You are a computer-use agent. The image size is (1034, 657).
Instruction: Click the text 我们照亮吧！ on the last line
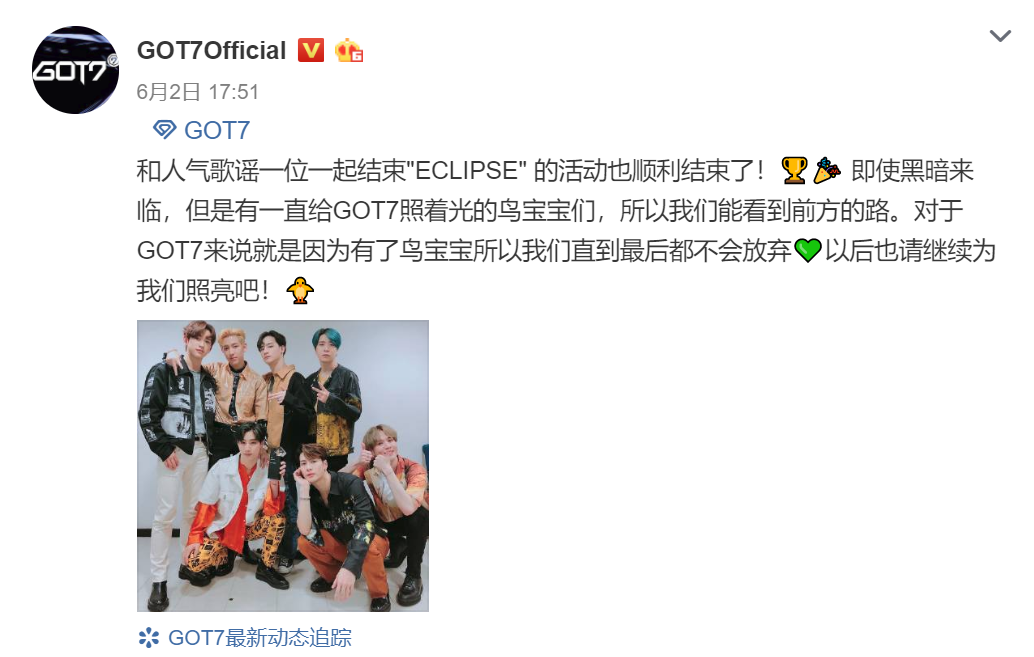[203, 290]
